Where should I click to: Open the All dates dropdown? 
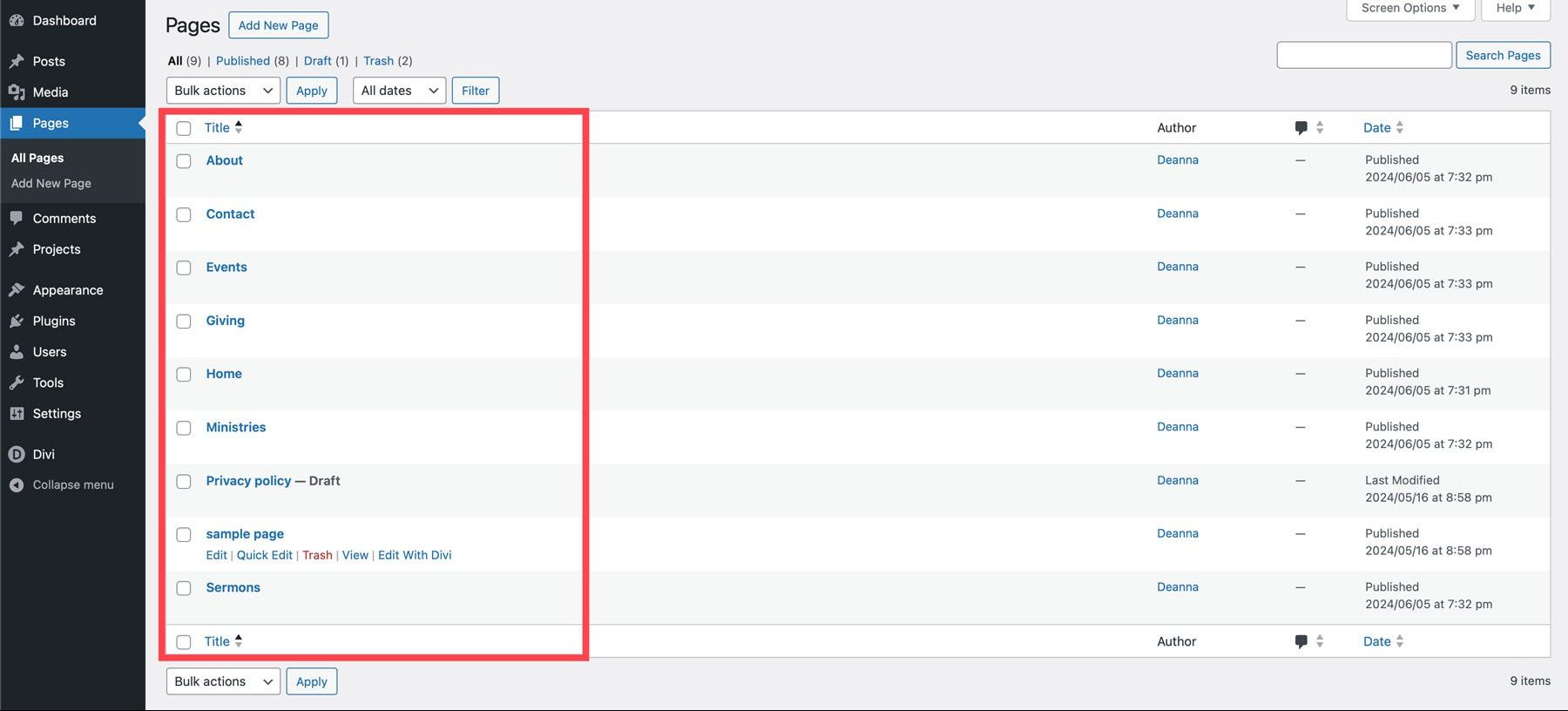pyautogui.click(x=399, y=91)
